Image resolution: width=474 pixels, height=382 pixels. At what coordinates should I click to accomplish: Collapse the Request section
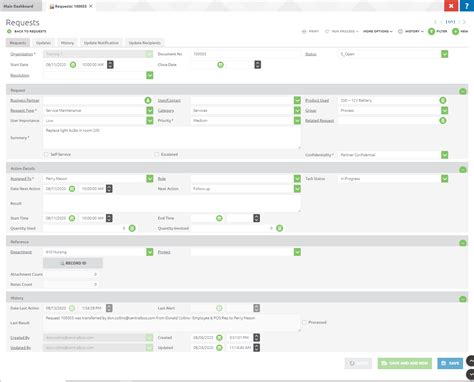point(463,91)
